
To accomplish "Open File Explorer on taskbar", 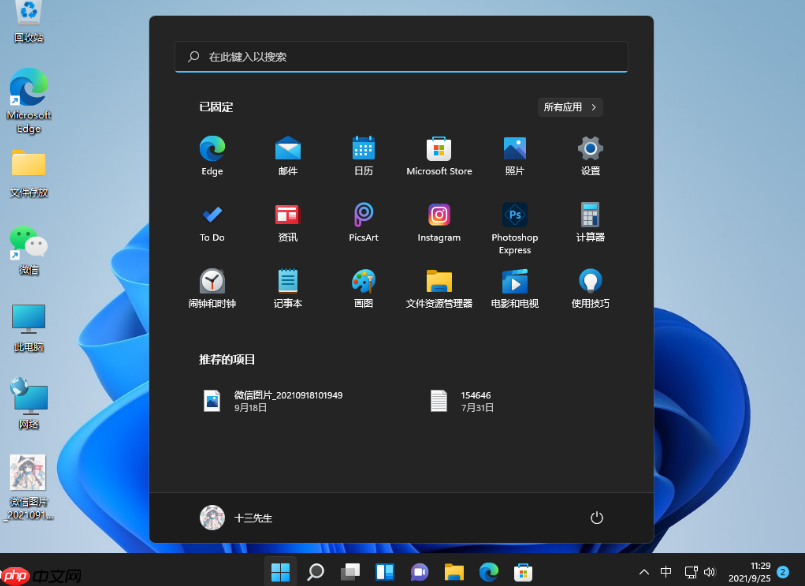I will pos(454,572).
